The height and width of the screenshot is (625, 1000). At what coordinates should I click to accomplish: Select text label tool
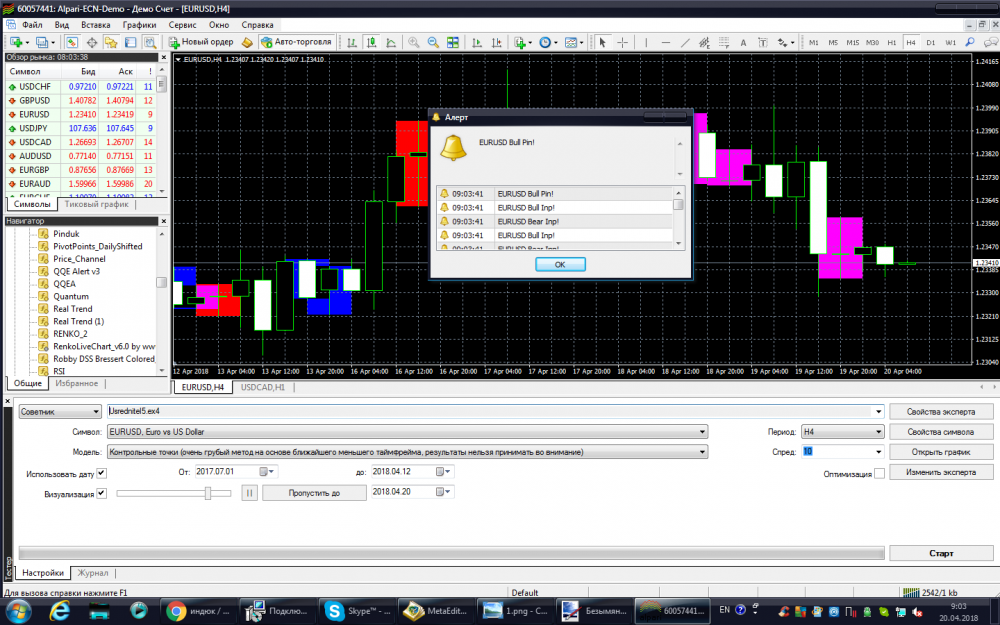[763, 42]
